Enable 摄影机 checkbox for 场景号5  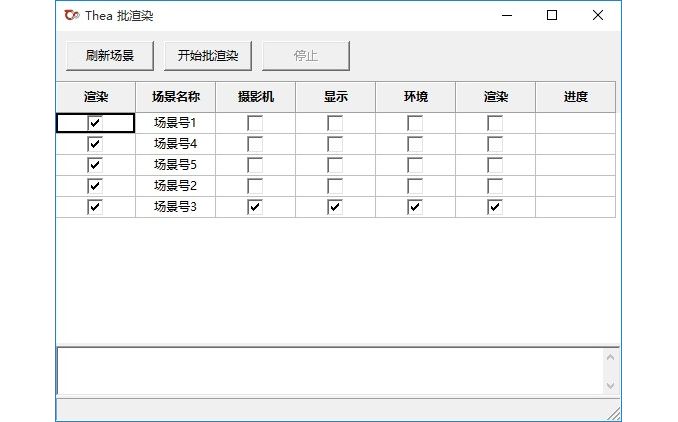(255, 165)
